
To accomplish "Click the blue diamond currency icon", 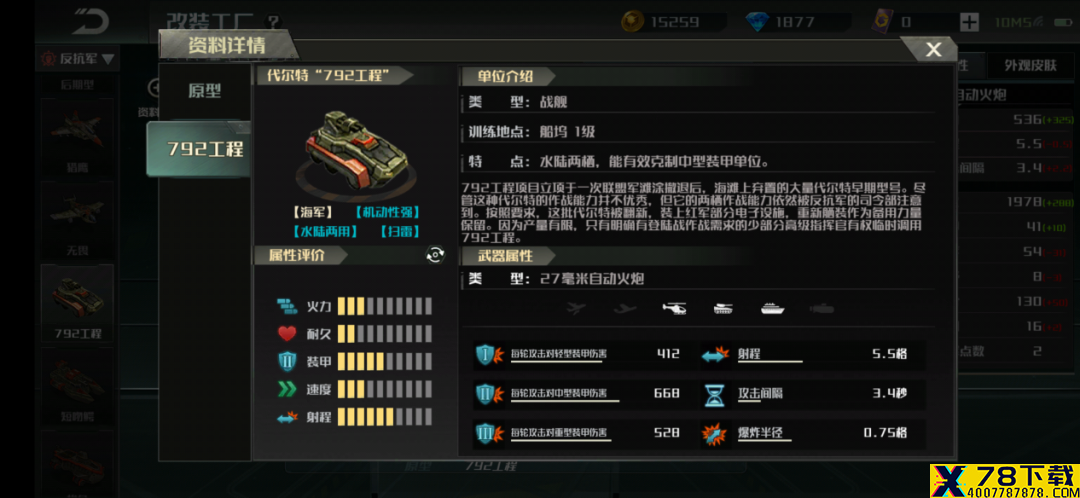I will (758, 22).
